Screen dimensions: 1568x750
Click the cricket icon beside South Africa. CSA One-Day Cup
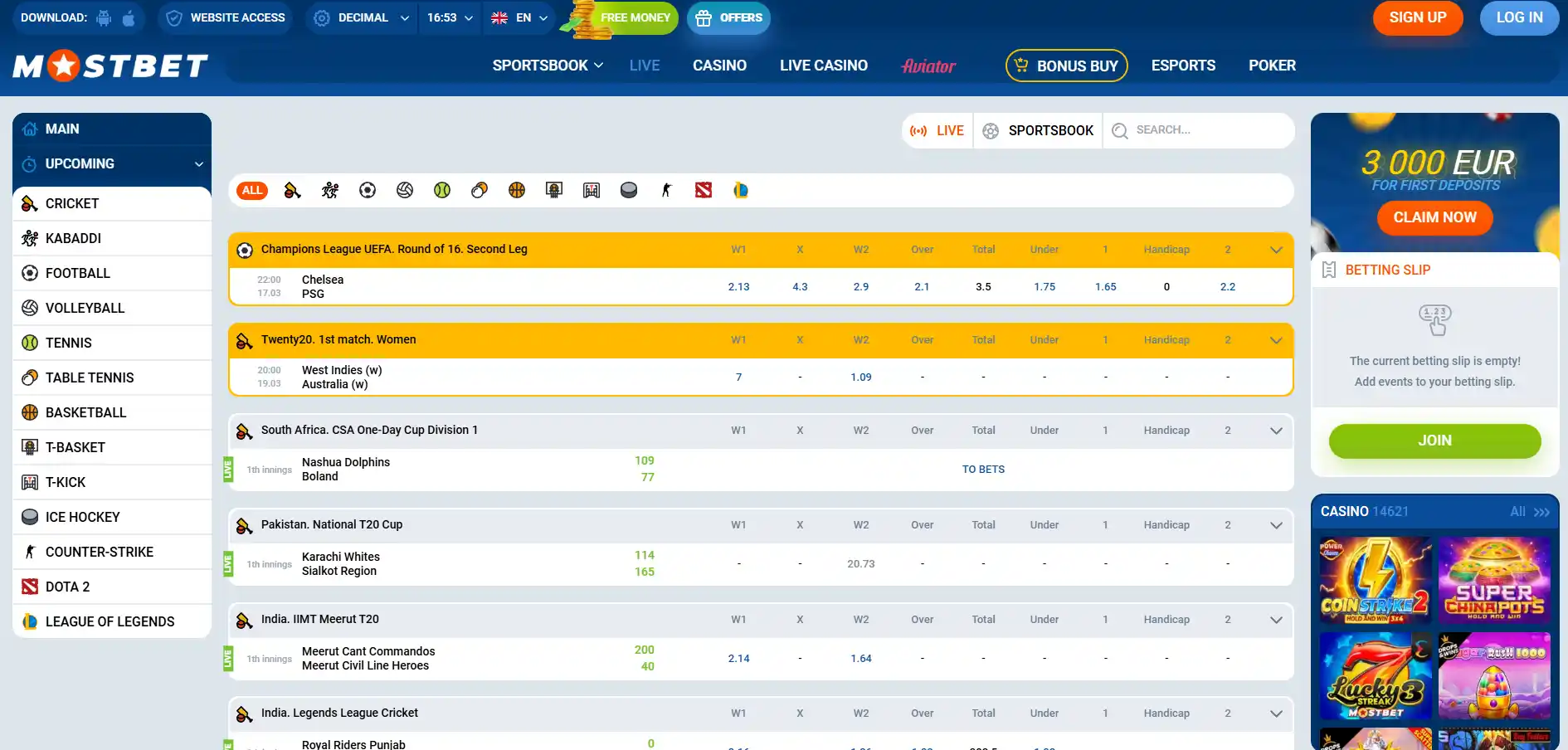pyautogui.click(x=245, y=431)
